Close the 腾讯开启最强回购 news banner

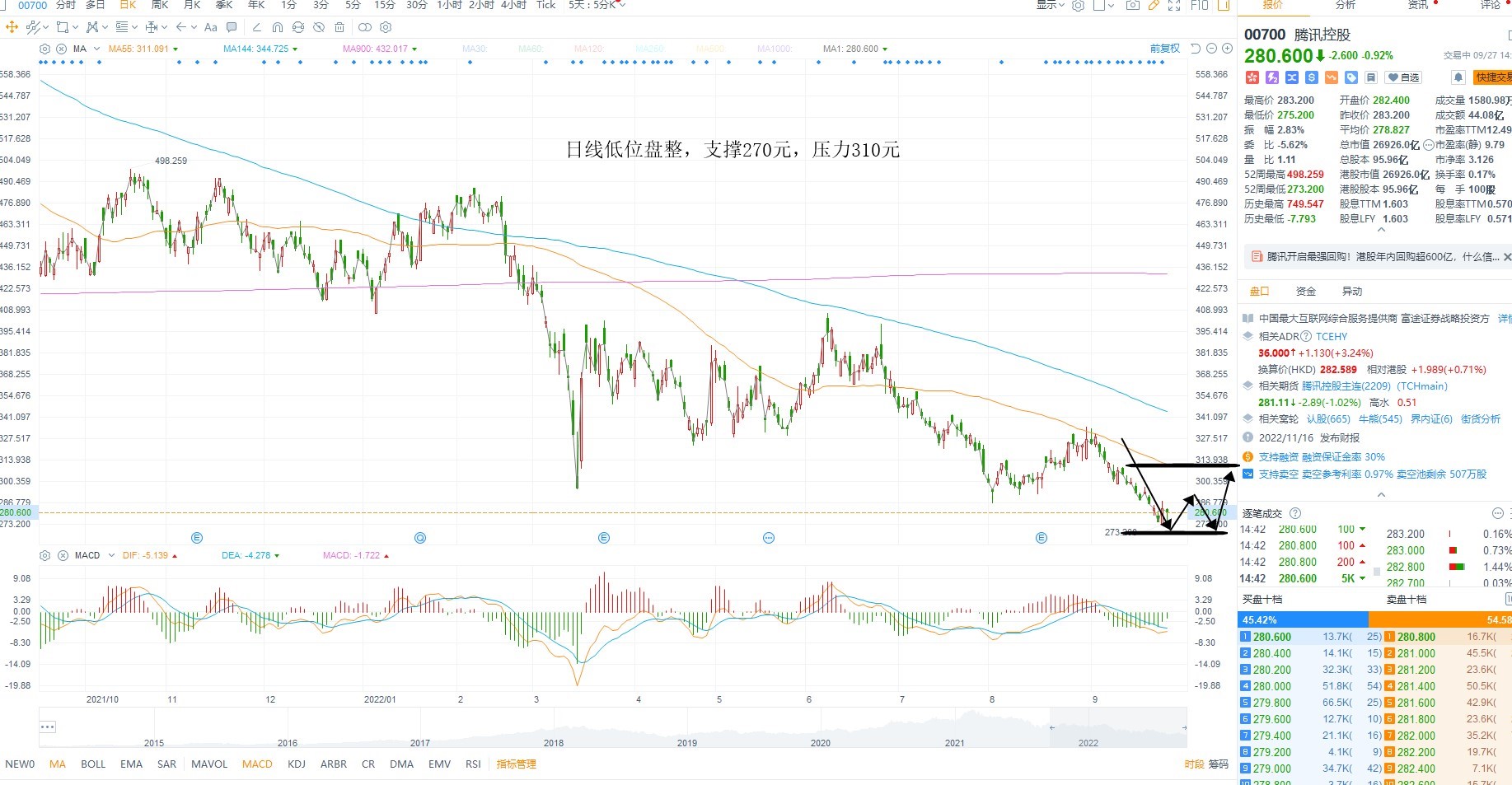point(1507,257)
